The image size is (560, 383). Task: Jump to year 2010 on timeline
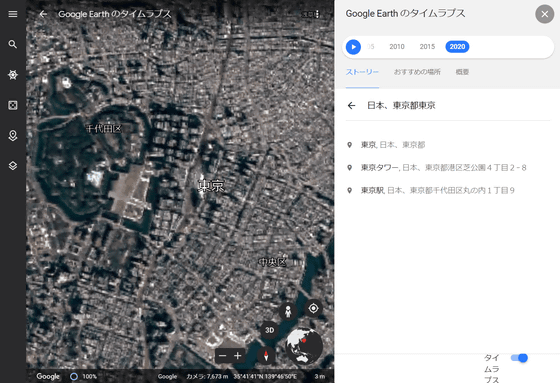click(x=397, y=47)
